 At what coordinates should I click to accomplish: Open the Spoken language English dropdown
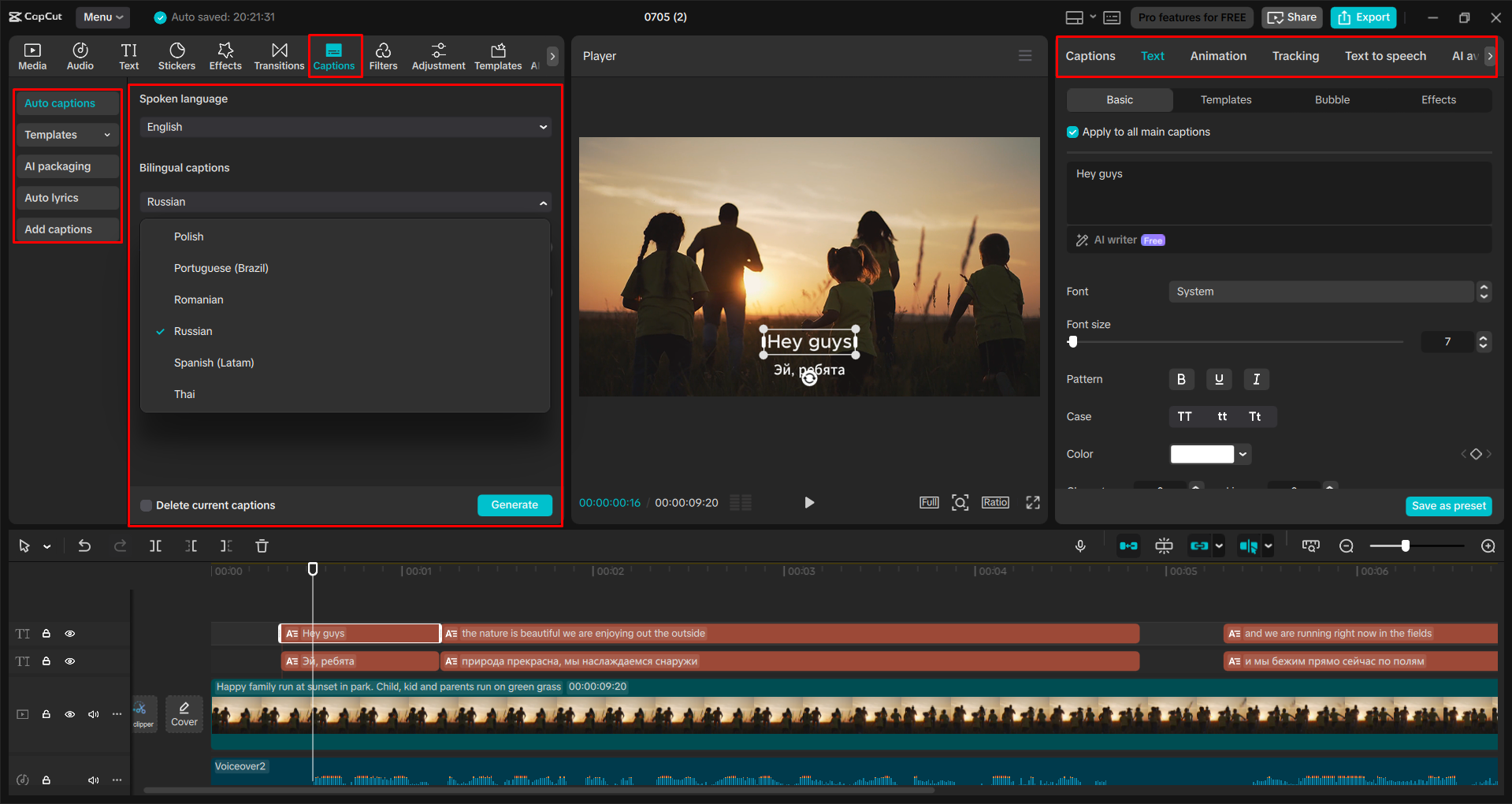(346, 127)
